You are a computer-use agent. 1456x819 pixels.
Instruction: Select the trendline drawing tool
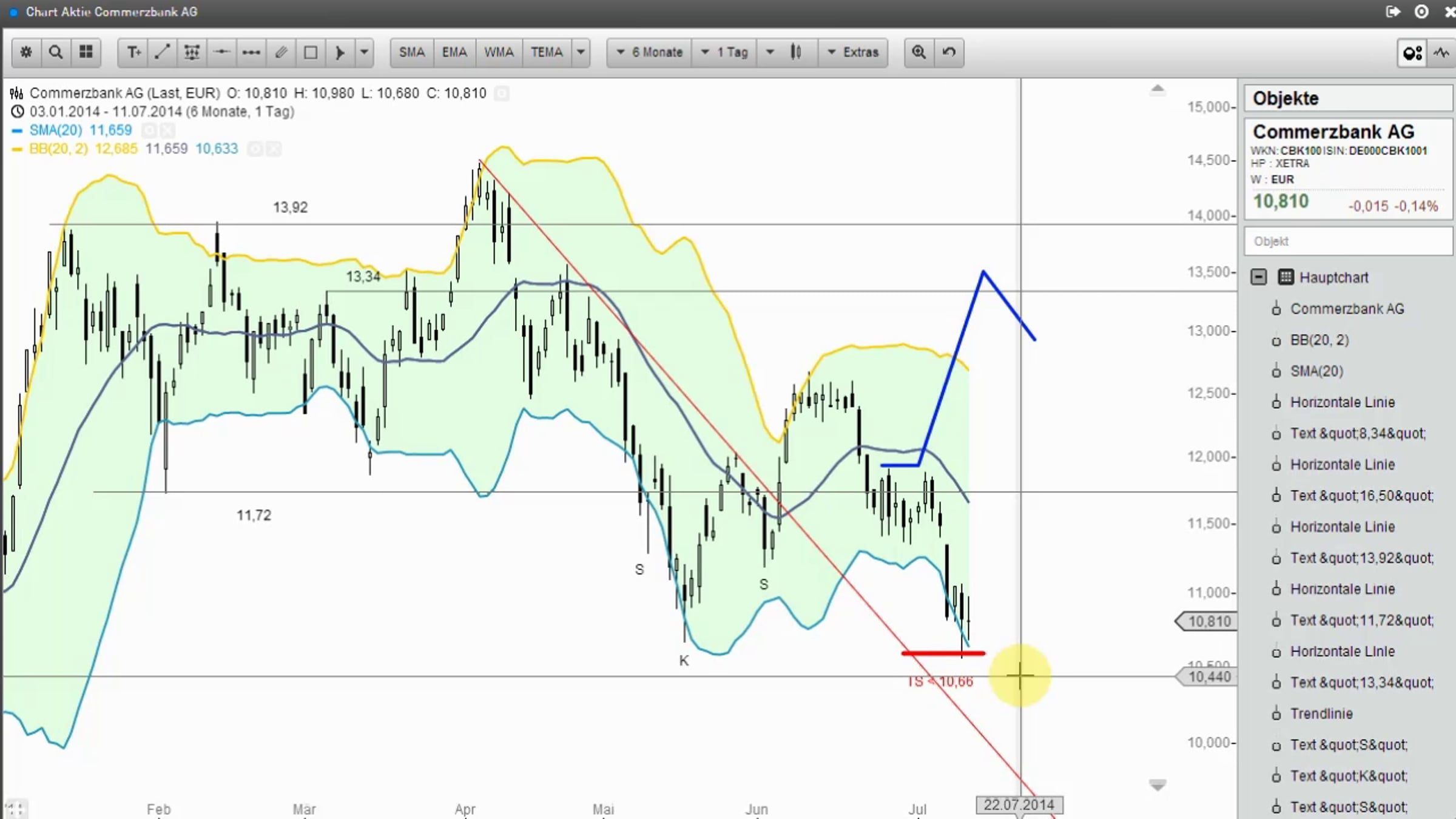pyautogui.click(x=162, y=52)
